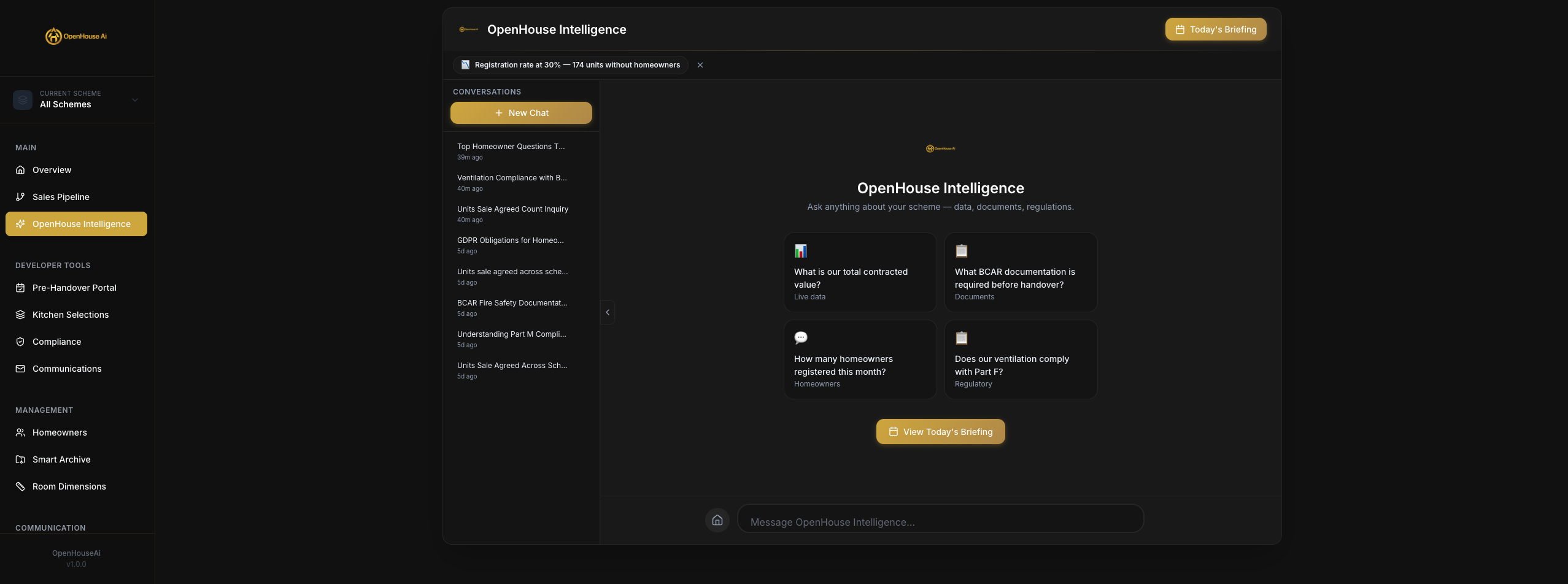Click the Room Dimensions link icon
1568x584 pixels.
(x=20, y=486)
